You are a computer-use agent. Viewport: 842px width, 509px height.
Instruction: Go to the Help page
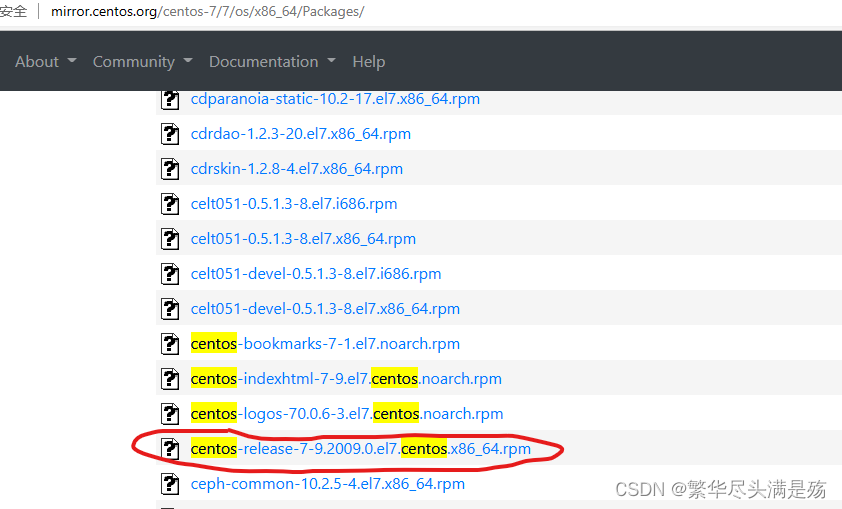[x=369, y=62]
